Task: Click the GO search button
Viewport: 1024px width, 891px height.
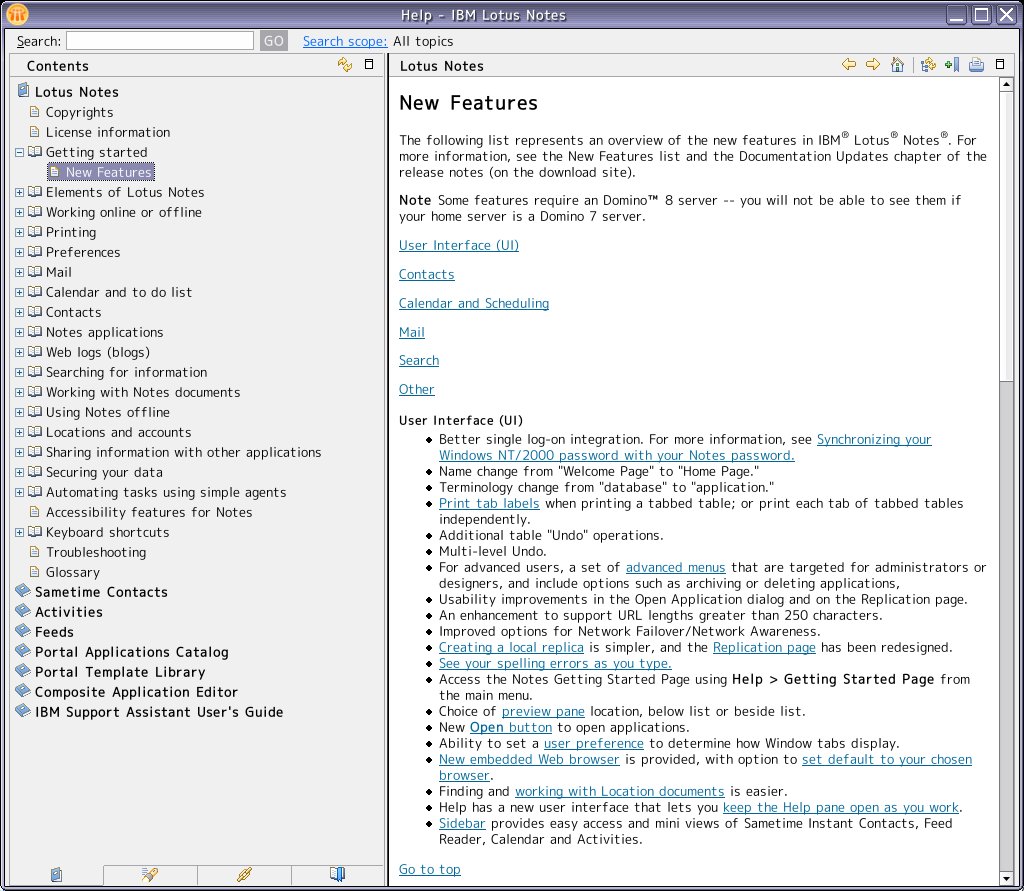Action: [274, 40]
